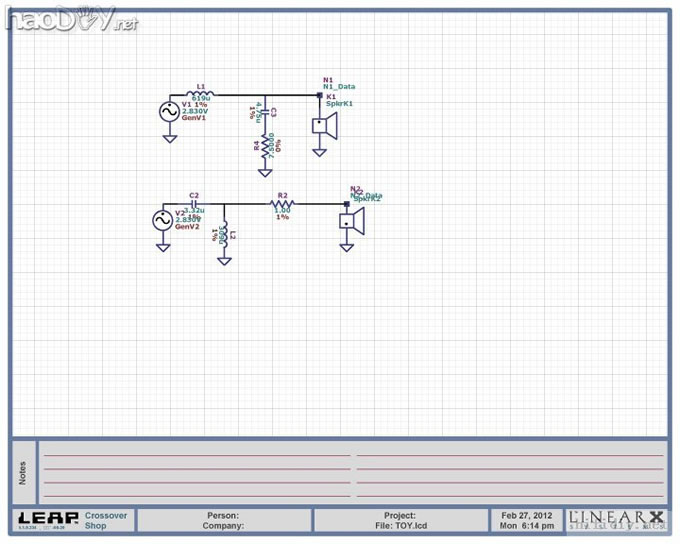680x544 pixels.
Task: Click the Project File TOY.lcd field
Action: pos(399,520)
